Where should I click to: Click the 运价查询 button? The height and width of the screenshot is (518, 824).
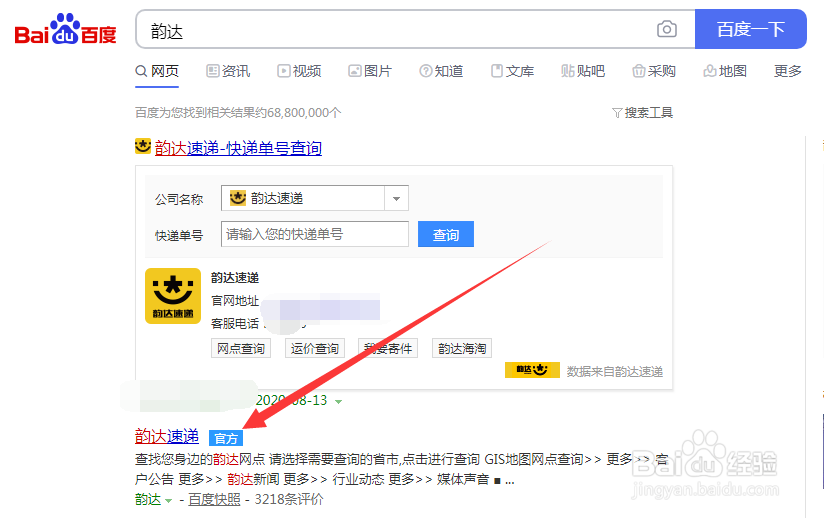pos(314,348)
